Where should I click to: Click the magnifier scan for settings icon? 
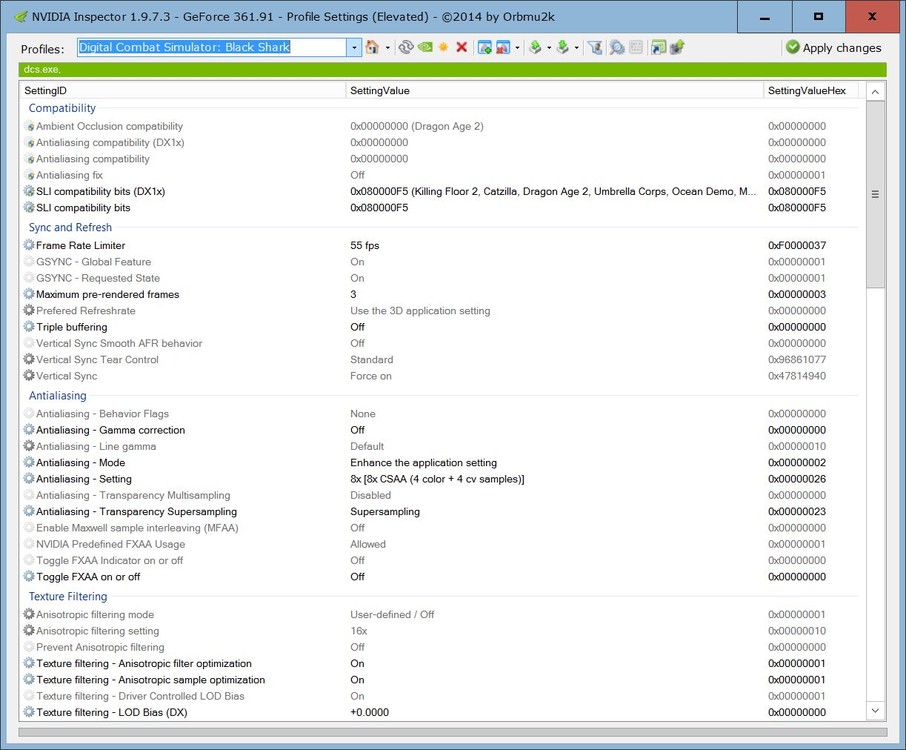tap(617, 47)
